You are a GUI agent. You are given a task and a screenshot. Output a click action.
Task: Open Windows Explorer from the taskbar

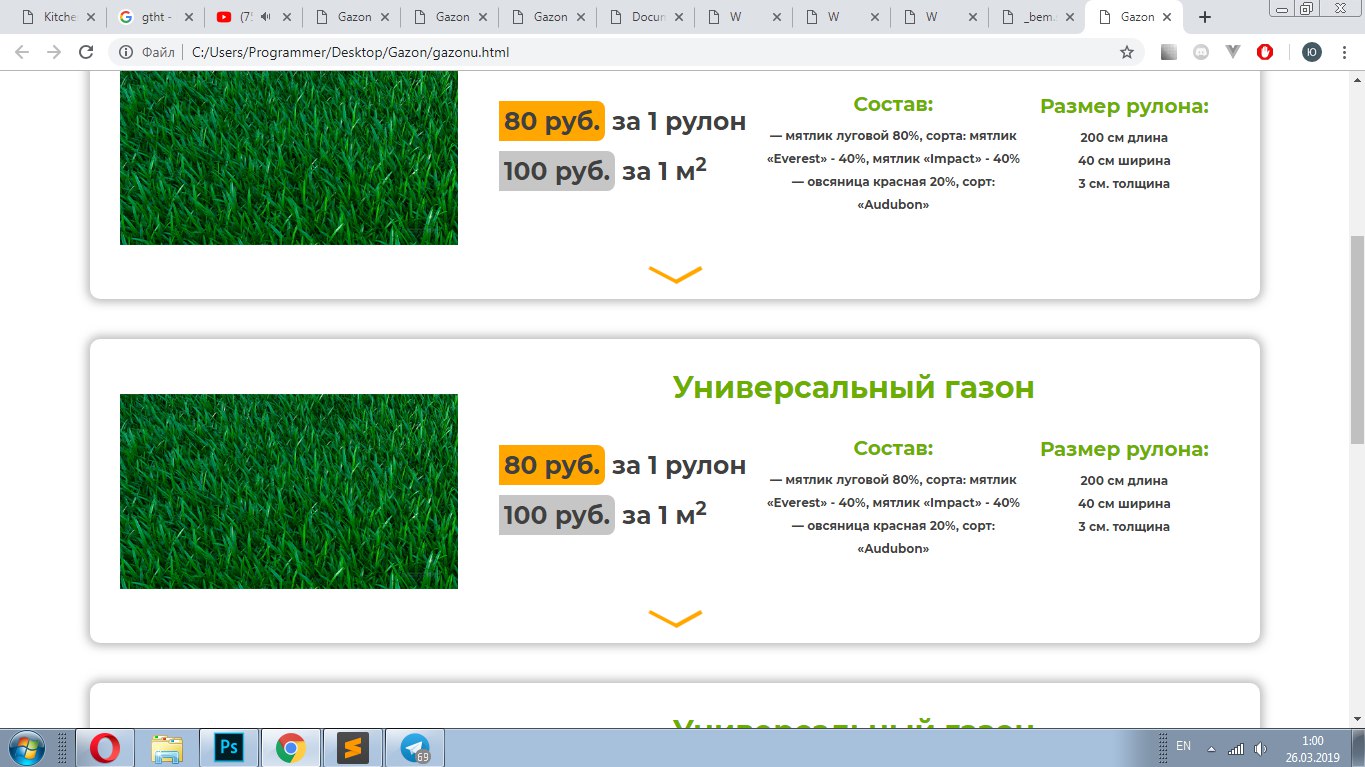[x=167, y=748]
